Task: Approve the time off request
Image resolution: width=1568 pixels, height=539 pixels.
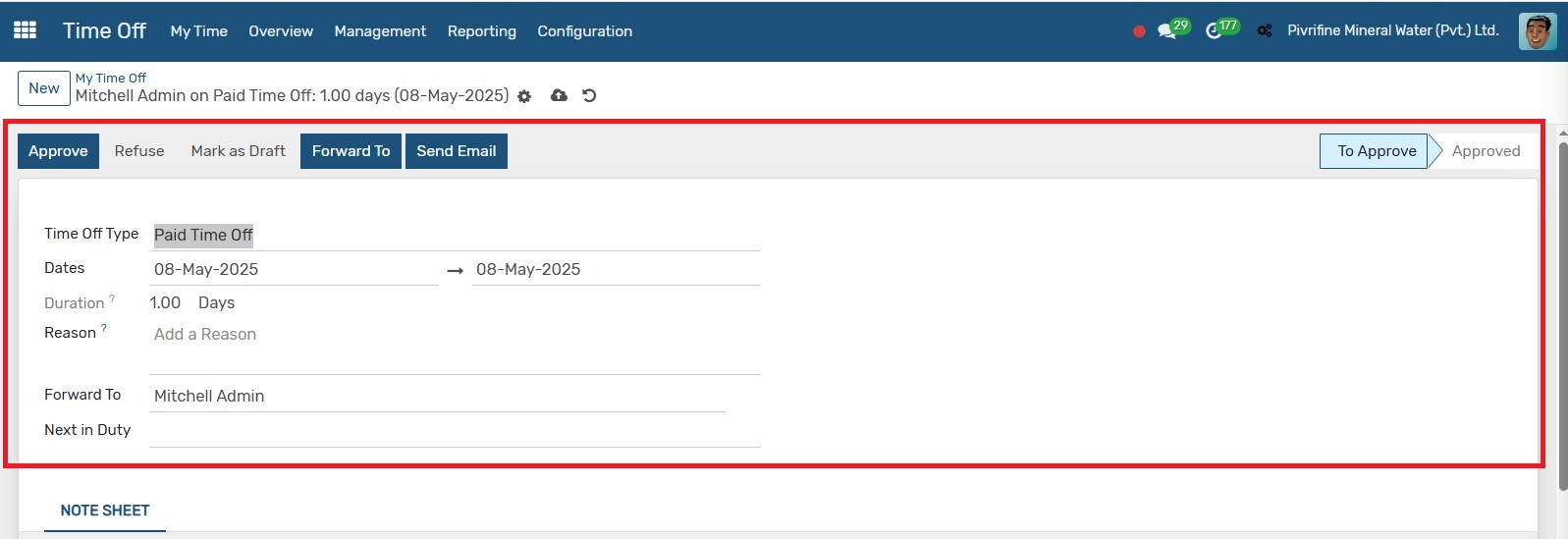Action: point(58,151)
